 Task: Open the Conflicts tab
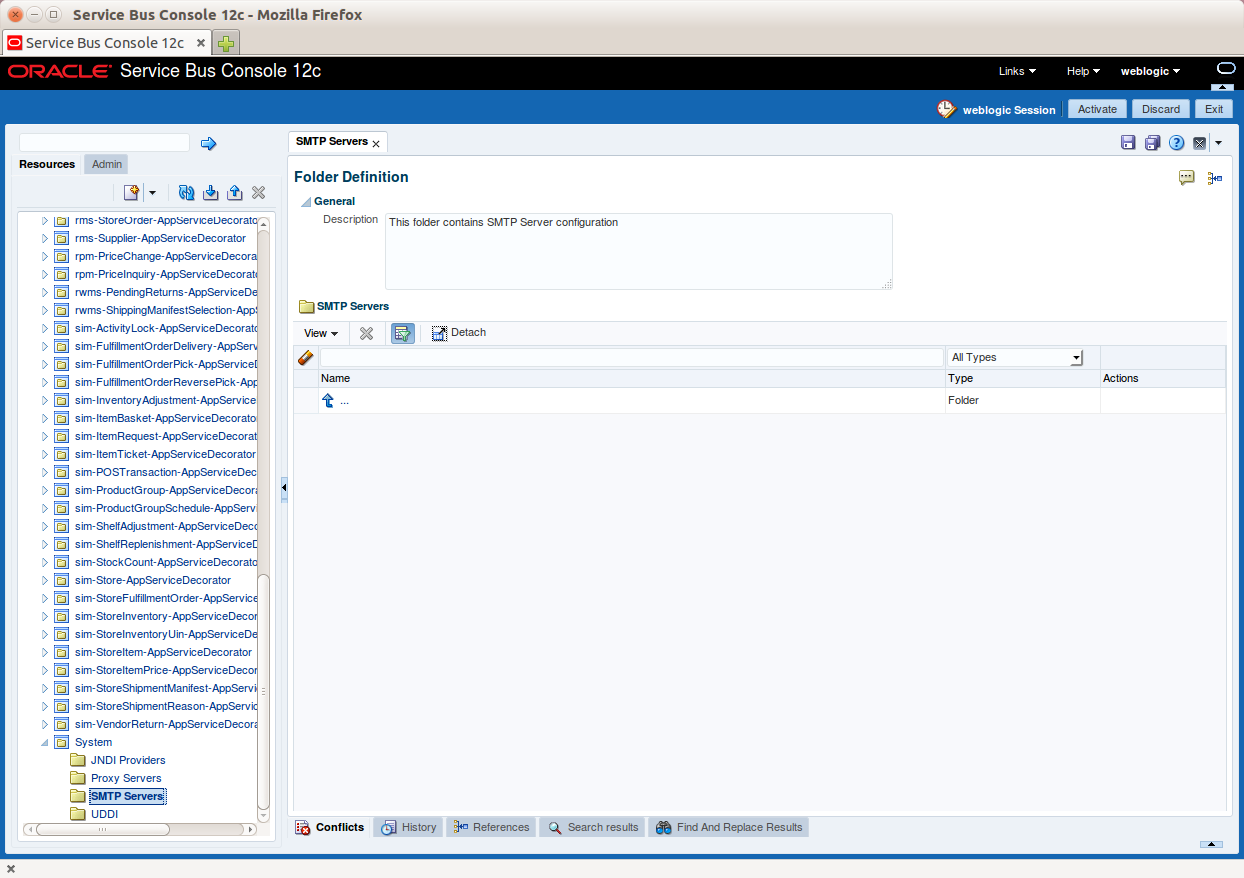pos(330,827)
